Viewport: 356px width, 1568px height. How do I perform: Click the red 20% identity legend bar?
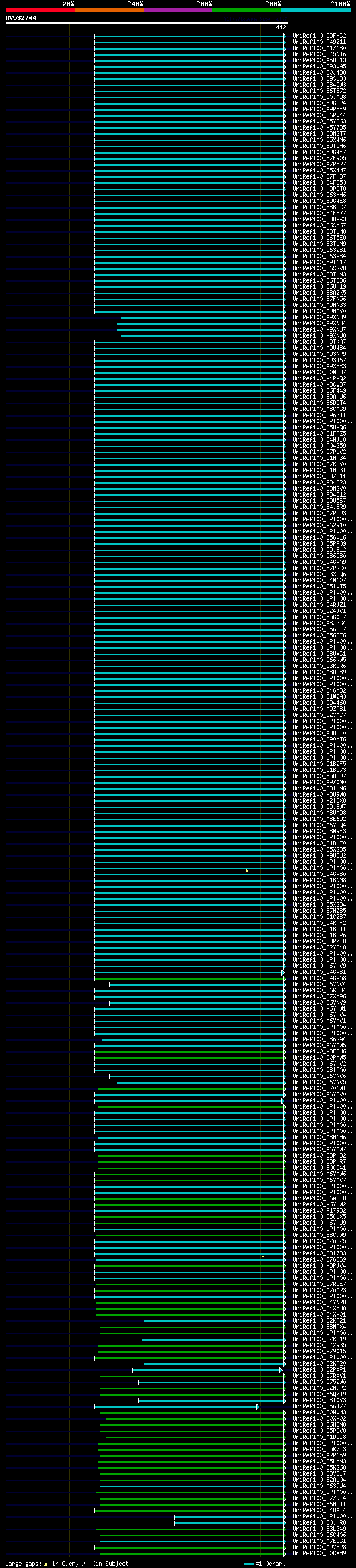click(39, 10)
